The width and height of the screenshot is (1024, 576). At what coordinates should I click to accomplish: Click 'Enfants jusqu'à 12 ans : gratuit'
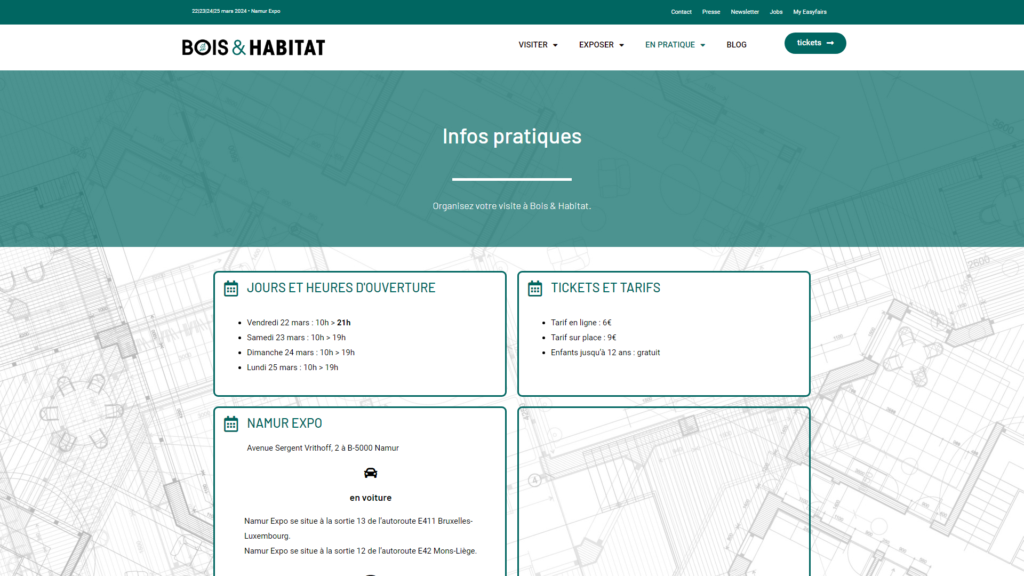(x=605, y=353)
